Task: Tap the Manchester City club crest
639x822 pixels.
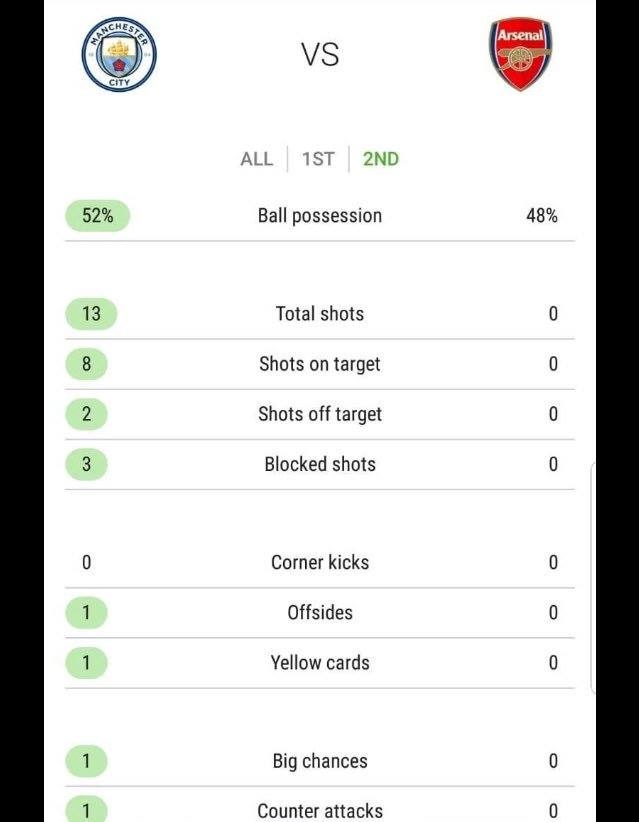Action: (119, 54)
